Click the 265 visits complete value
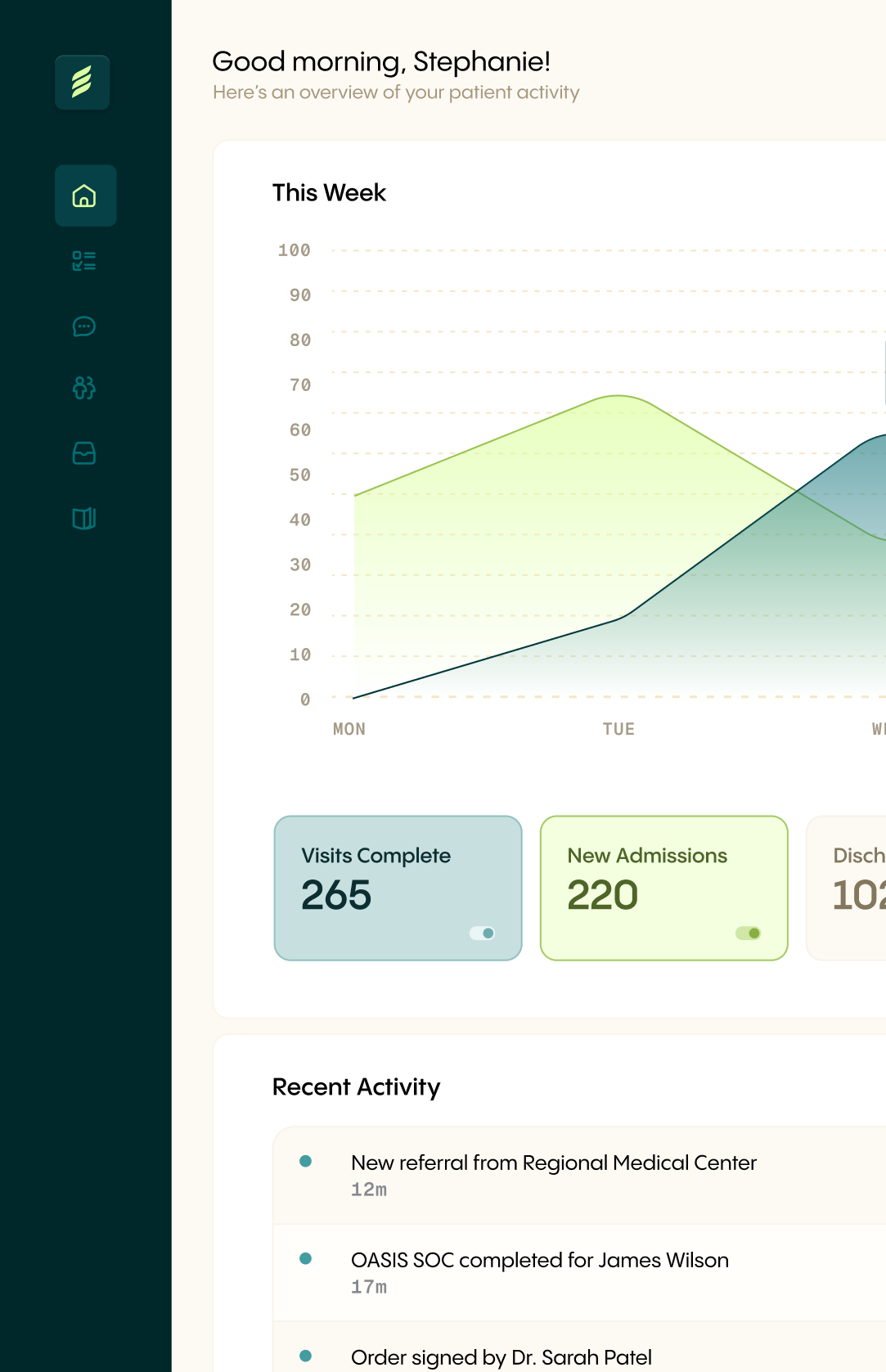 coord(336,895)
